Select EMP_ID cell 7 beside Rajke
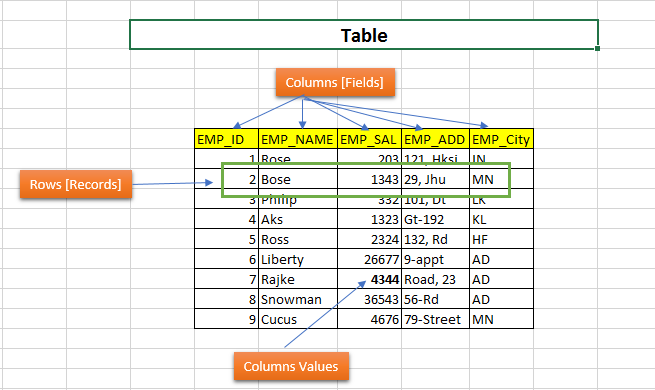Screen dimensions: 655x390 [226, 279]
